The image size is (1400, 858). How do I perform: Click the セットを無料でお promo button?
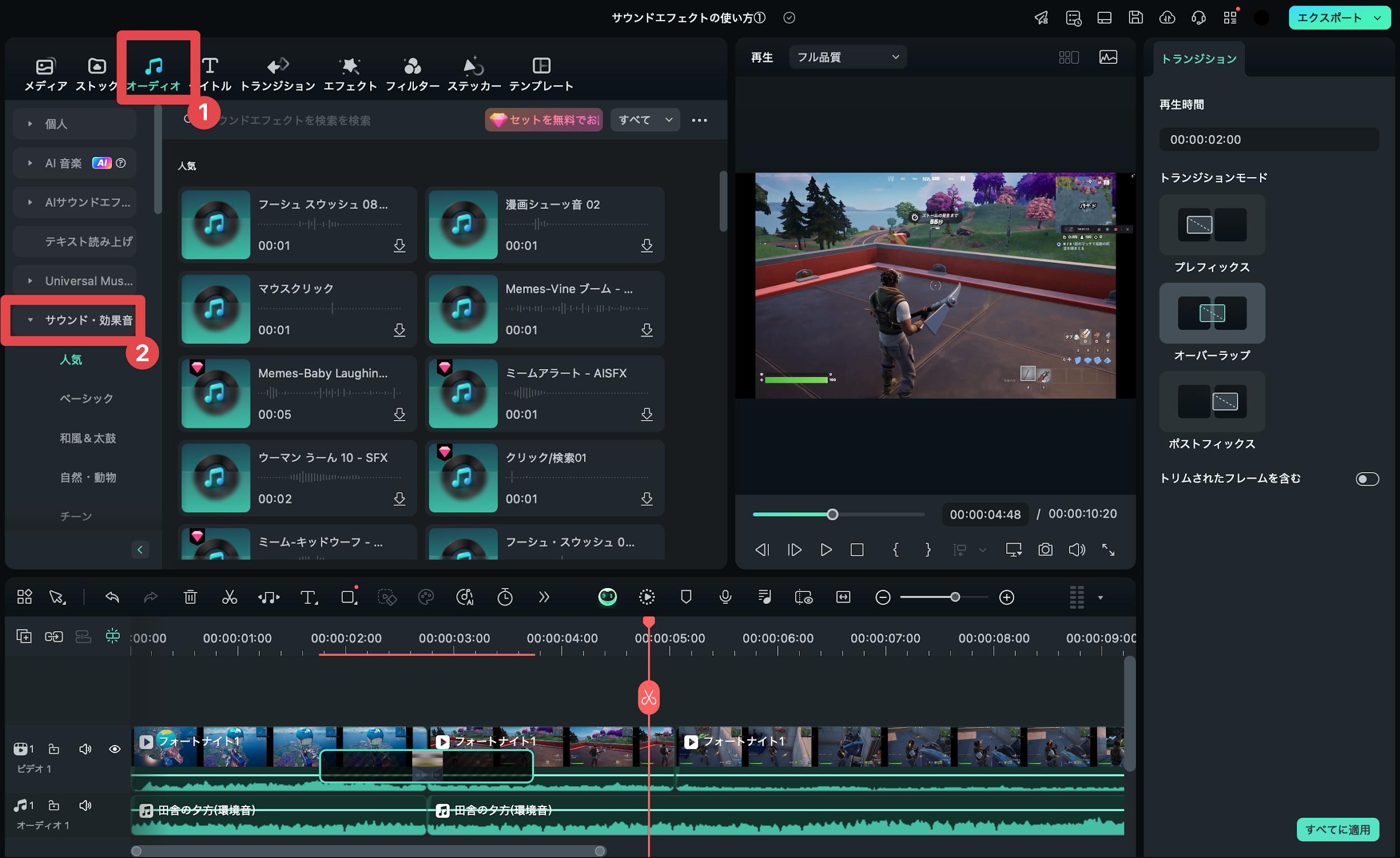(x=544, y=120)
